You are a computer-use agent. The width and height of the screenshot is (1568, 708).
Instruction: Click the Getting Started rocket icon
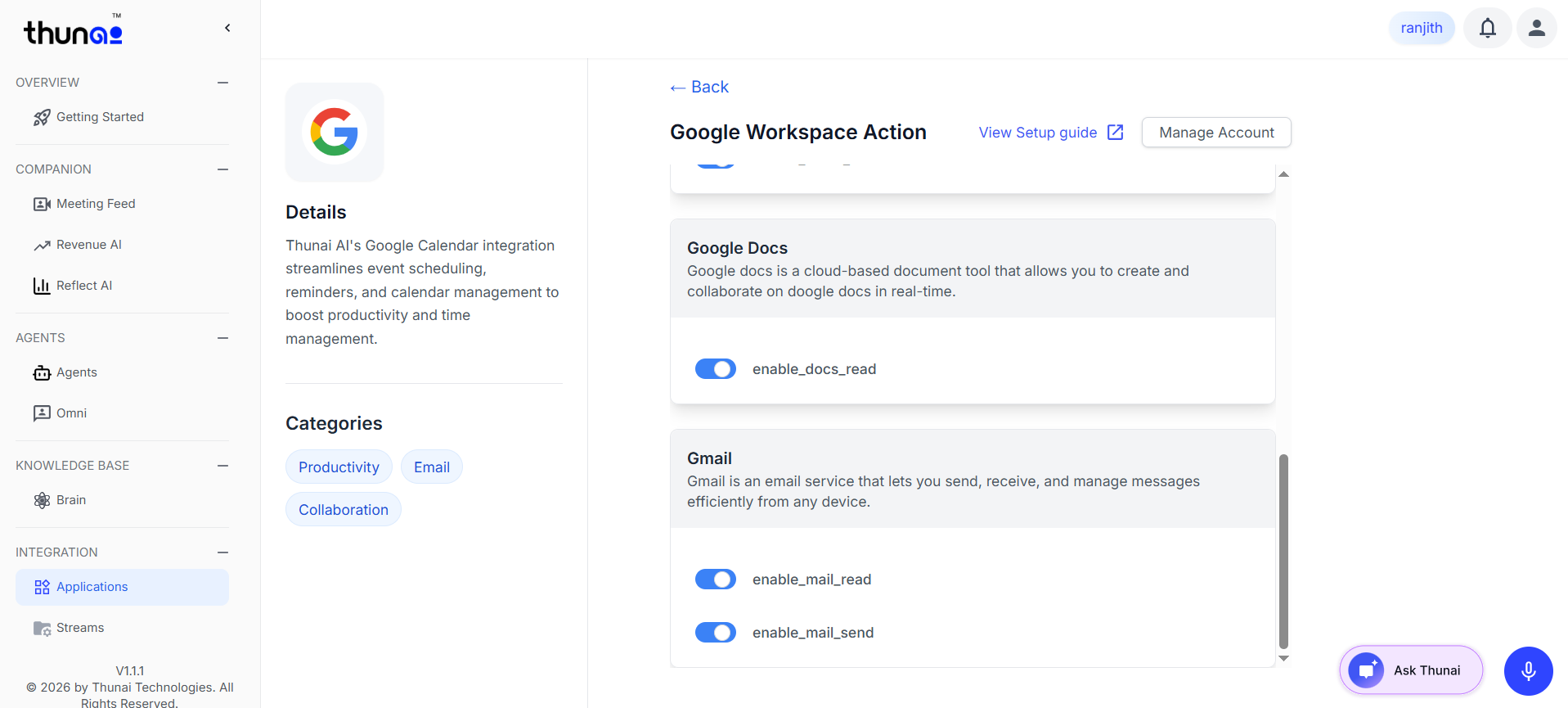tap(42, 118)
